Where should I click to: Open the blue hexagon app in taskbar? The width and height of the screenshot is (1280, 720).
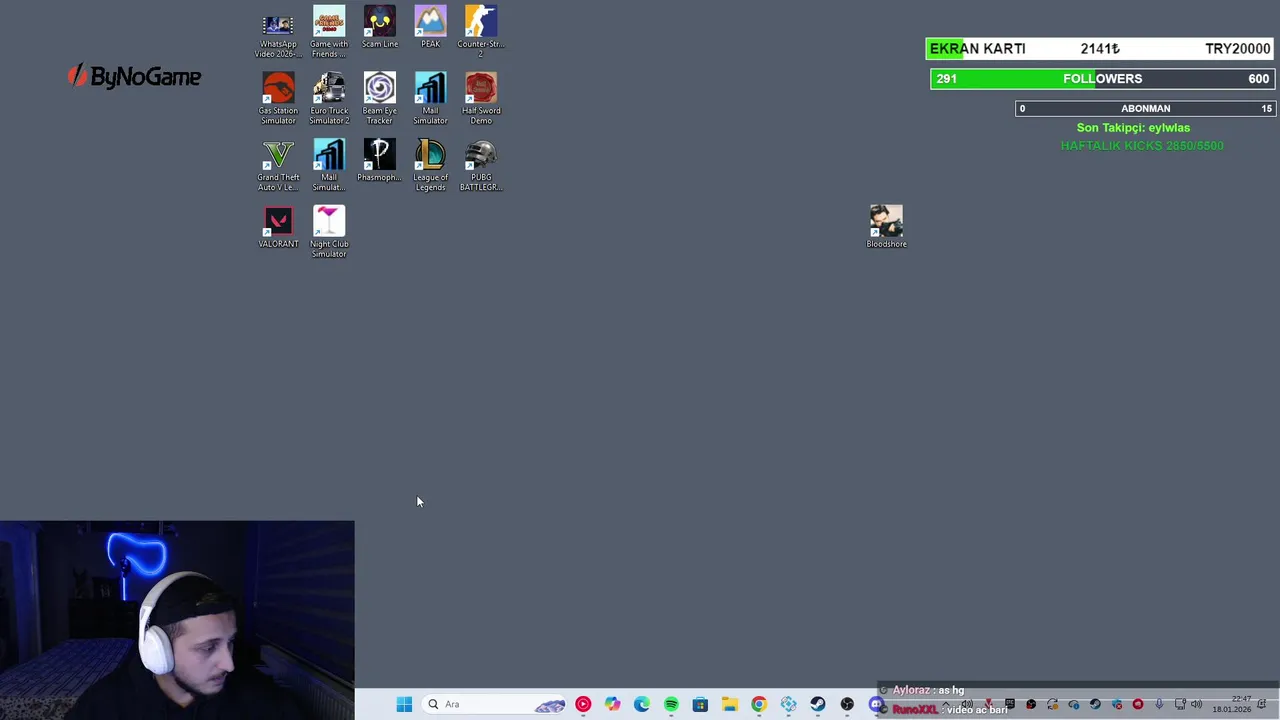pyautogui.click(x=789, y=704)
